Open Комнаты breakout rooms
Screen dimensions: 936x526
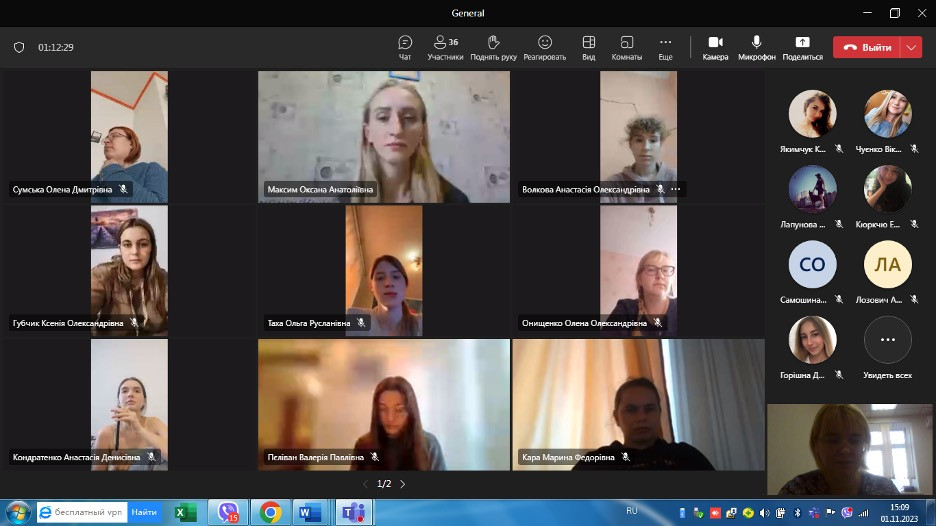click(x=627, y=47)
